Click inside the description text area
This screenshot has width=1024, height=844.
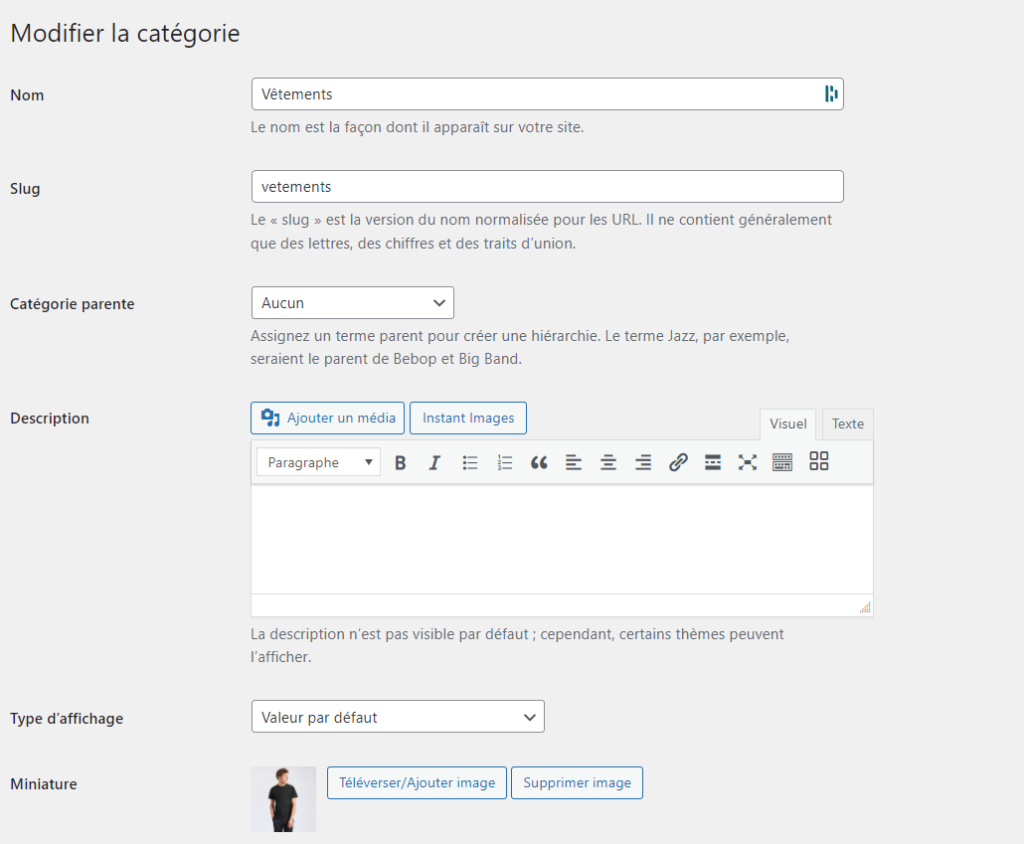coord(562,539)
